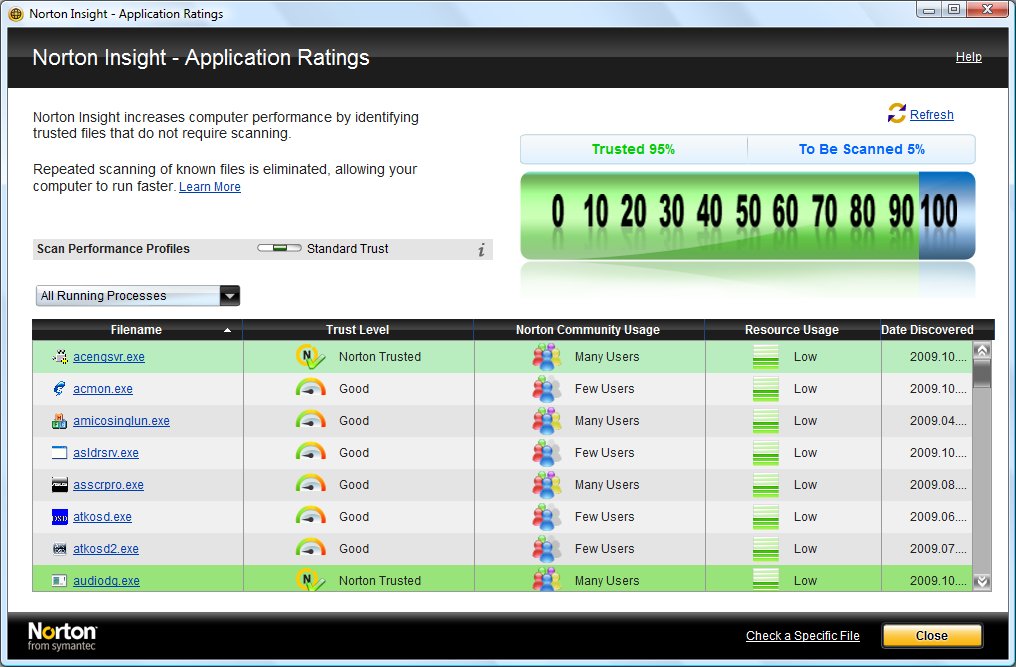Click the vertical scrollbar thumb in table

click(x=982, y=373)
